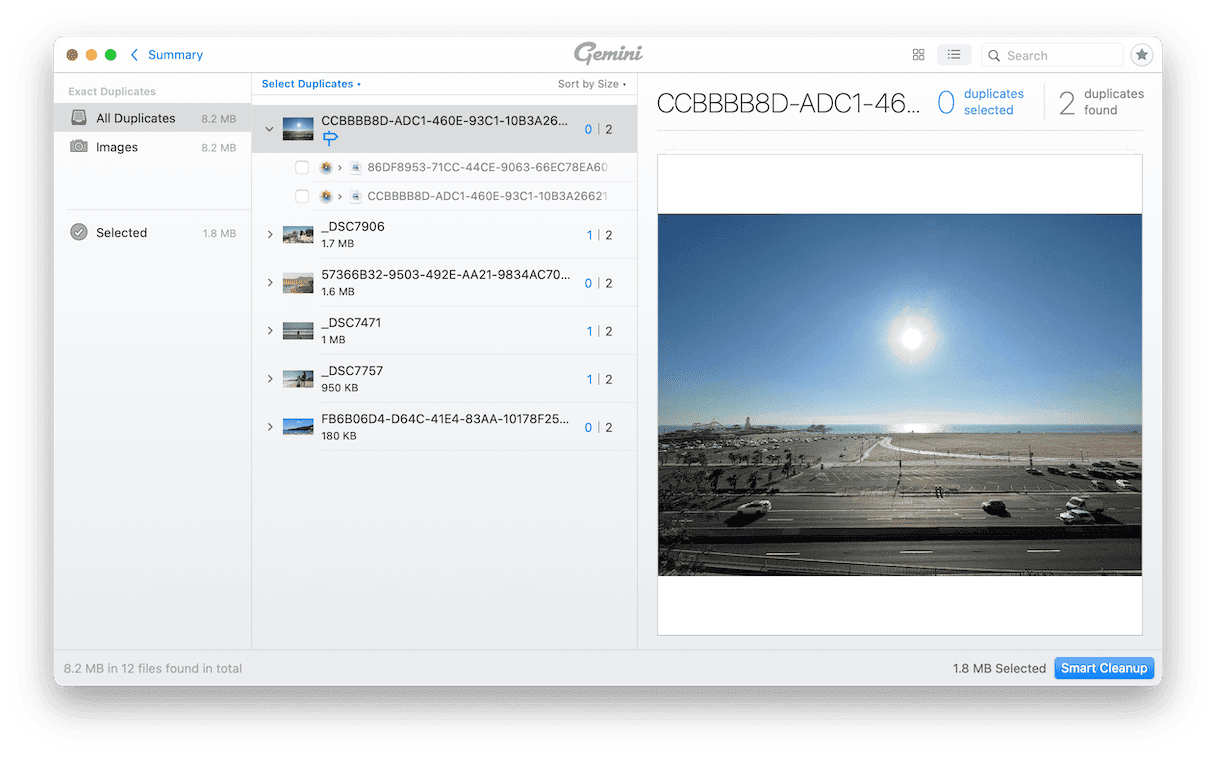Viewport: 1216px width, 757px height.
Task: Open the Select Duplicates dropdown
Action: pyautogui.click(x=311, y=84)
